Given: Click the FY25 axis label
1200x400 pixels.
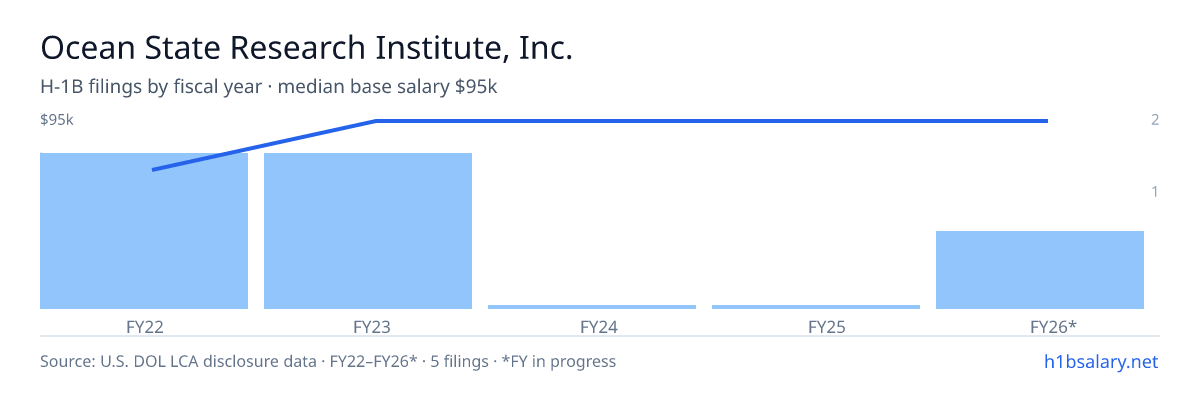Looking at the screenshot, I should (816, 327).
